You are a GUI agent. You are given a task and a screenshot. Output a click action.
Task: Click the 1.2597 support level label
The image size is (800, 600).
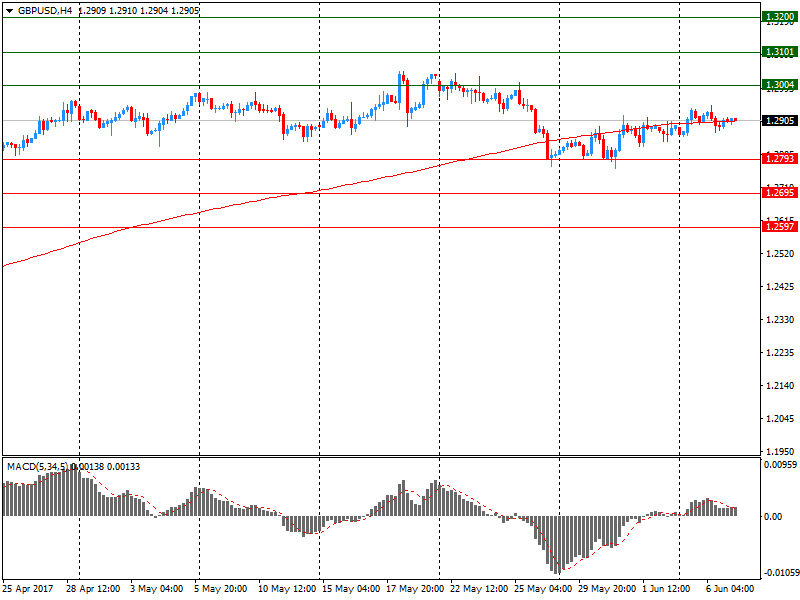point(780,227)
